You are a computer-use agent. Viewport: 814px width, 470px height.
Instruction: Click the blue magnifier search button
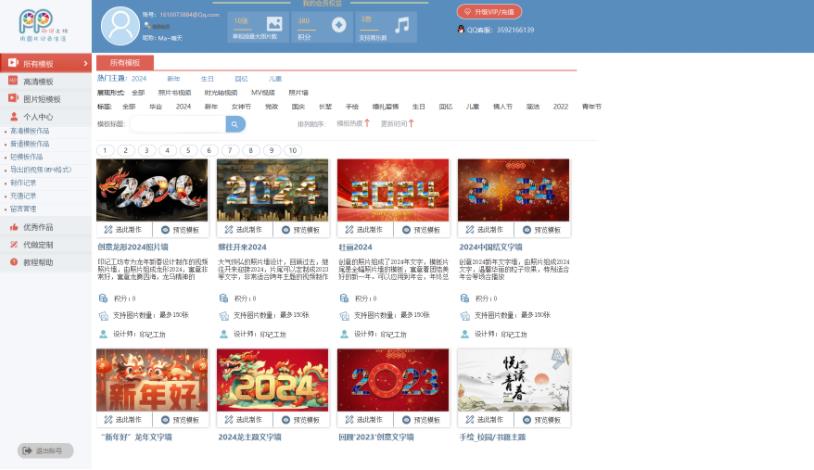point(235,124)
